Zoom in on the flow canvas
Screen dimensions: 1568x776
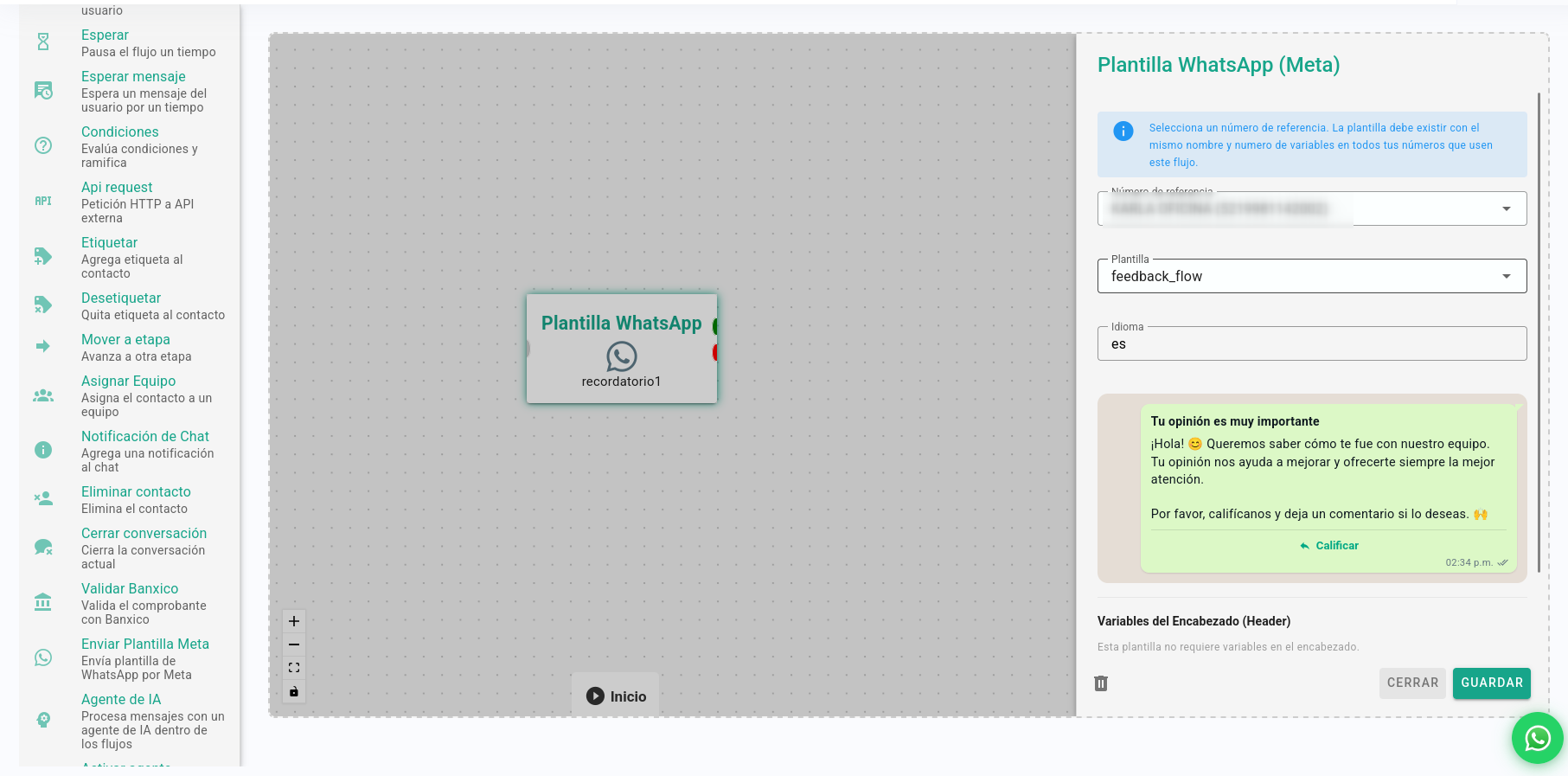tap(294, 621)
